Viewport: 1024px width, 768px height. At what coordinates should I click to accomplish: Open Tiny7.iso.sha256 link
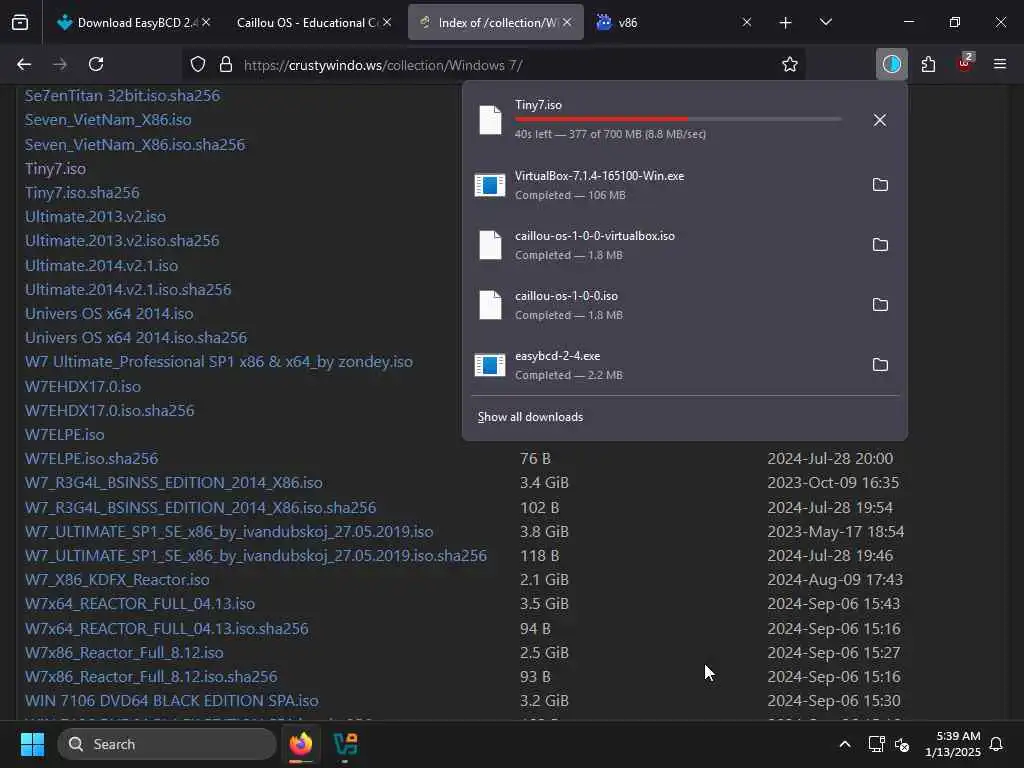[82, 193]
